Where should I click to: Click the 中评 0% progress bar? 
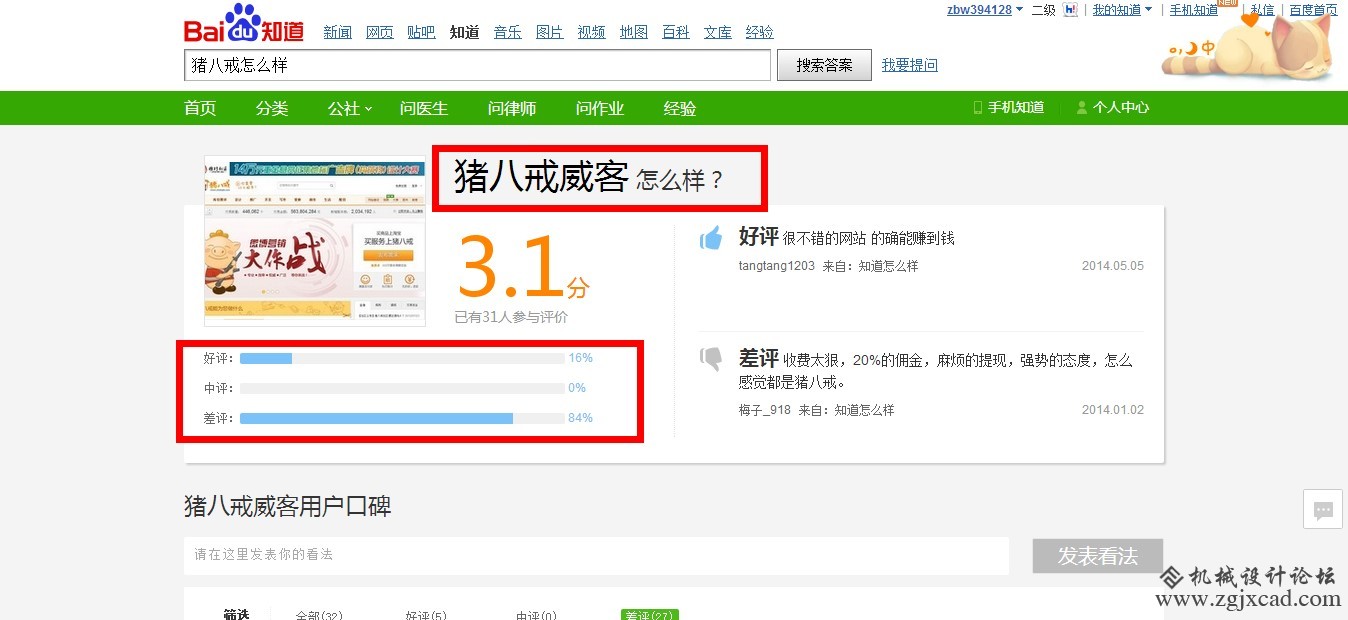click(402, 388)
